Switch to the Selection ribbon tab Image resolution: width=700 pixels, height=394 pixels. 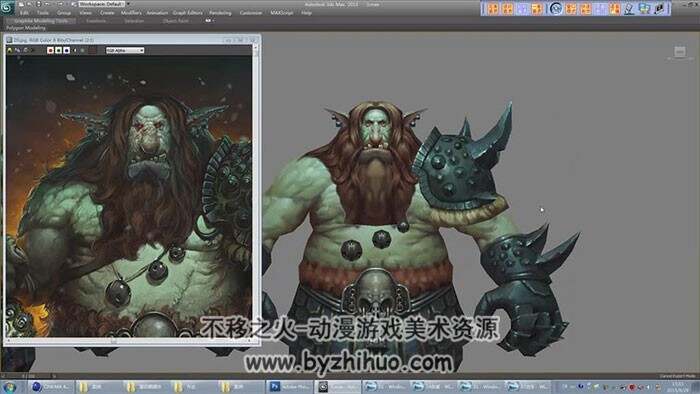(134, 21)
